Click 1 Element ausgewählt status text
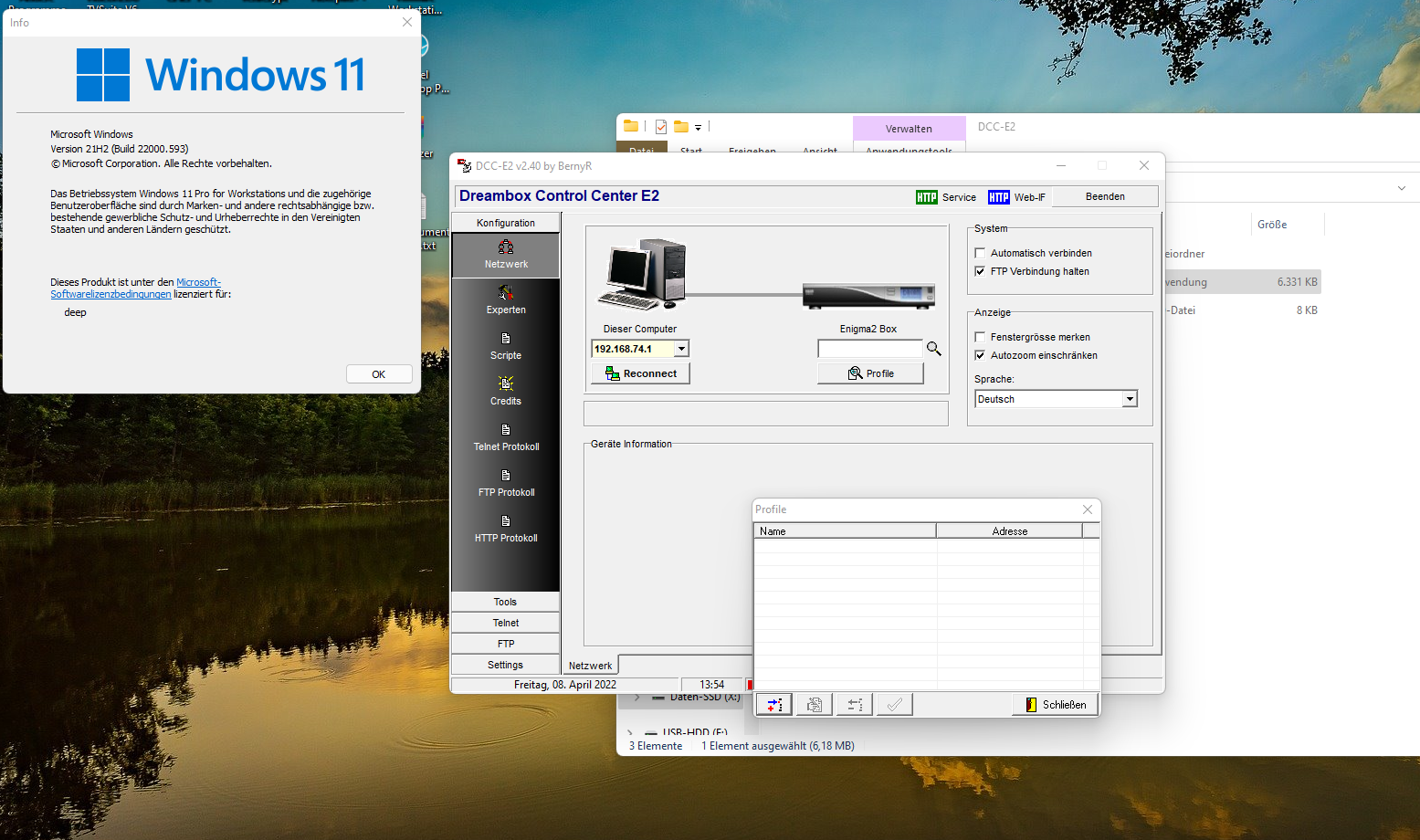1420x840 pixels. pyautogui.click(x=778, y=746)
